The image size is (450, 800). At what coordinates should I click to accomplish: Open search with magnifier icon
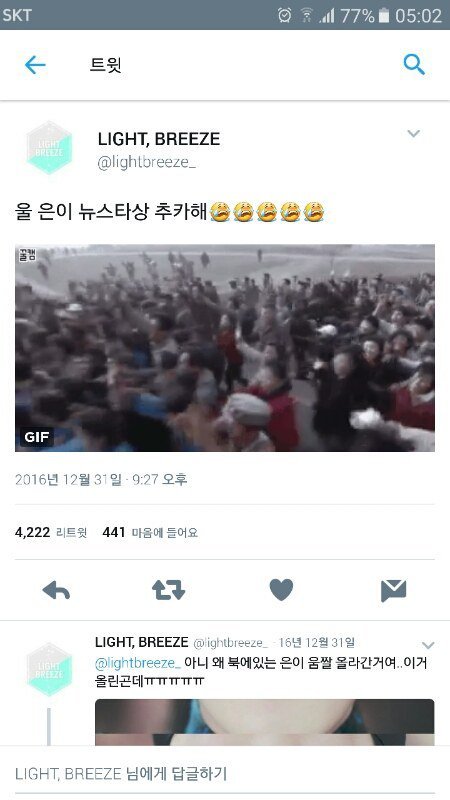[414, 65]
